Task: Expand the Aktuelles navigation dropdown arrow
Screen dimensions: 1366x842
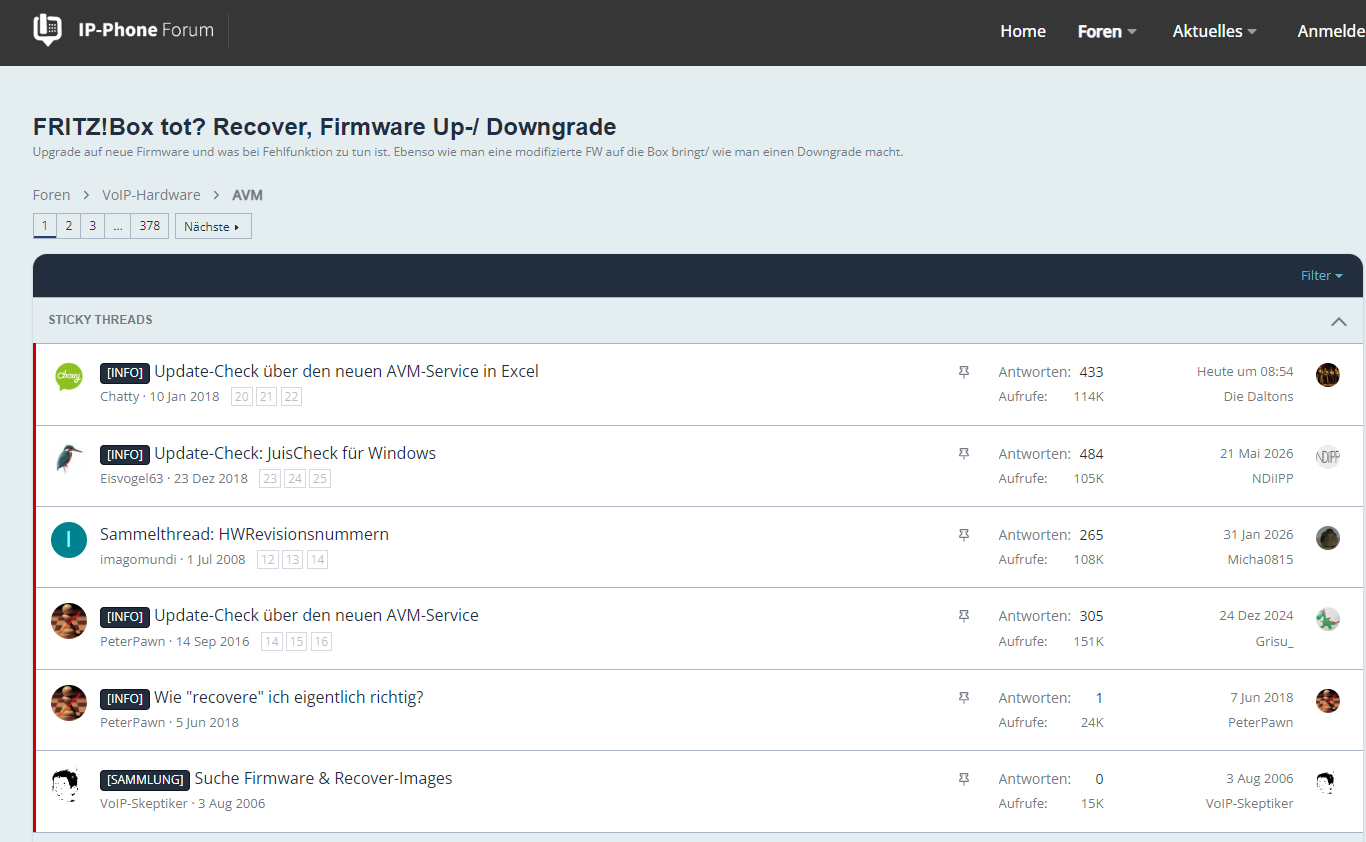Action: click(1251, 32)
